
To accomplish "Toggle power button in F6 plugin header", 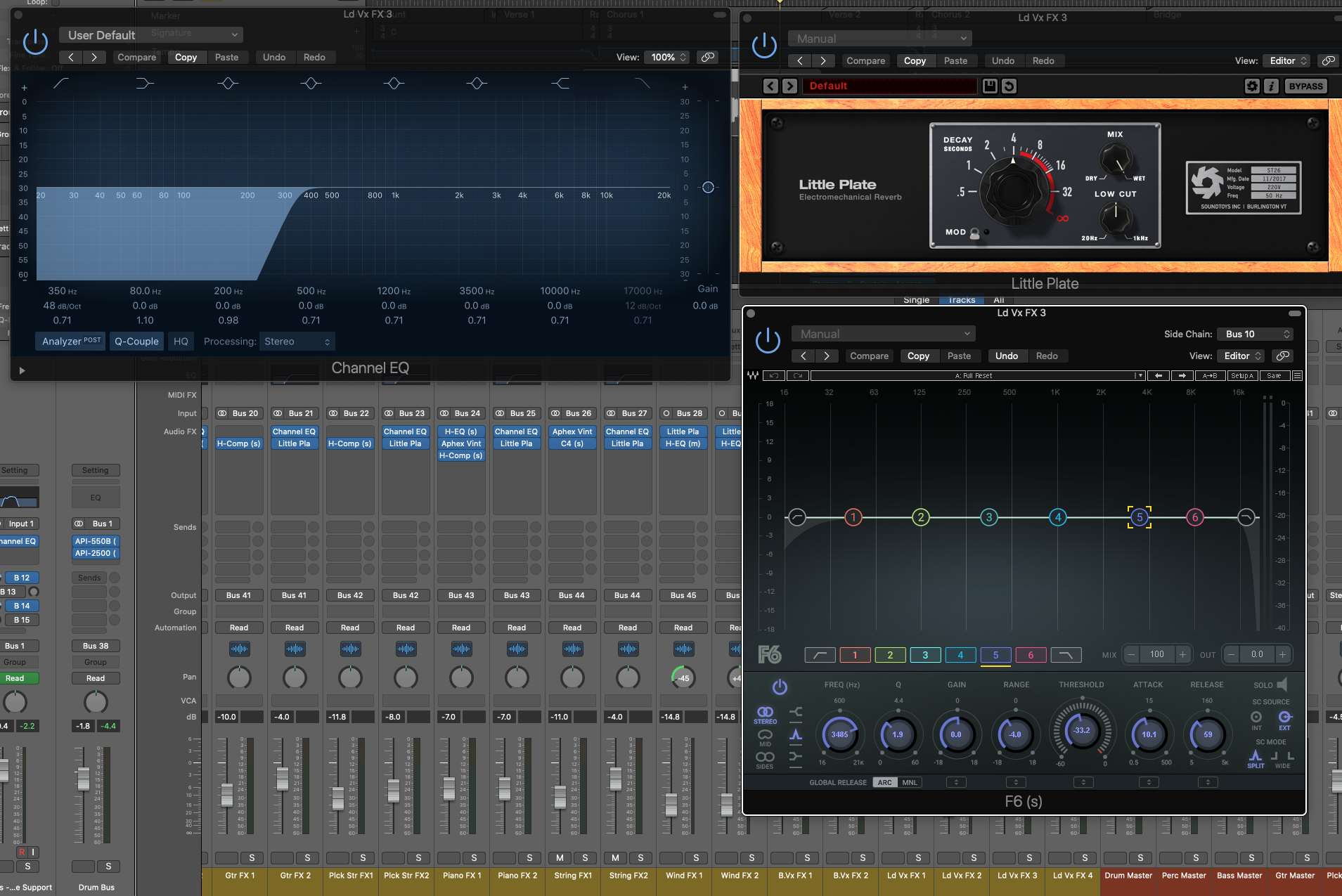I will pyautogui.click(x=768, y=340).
